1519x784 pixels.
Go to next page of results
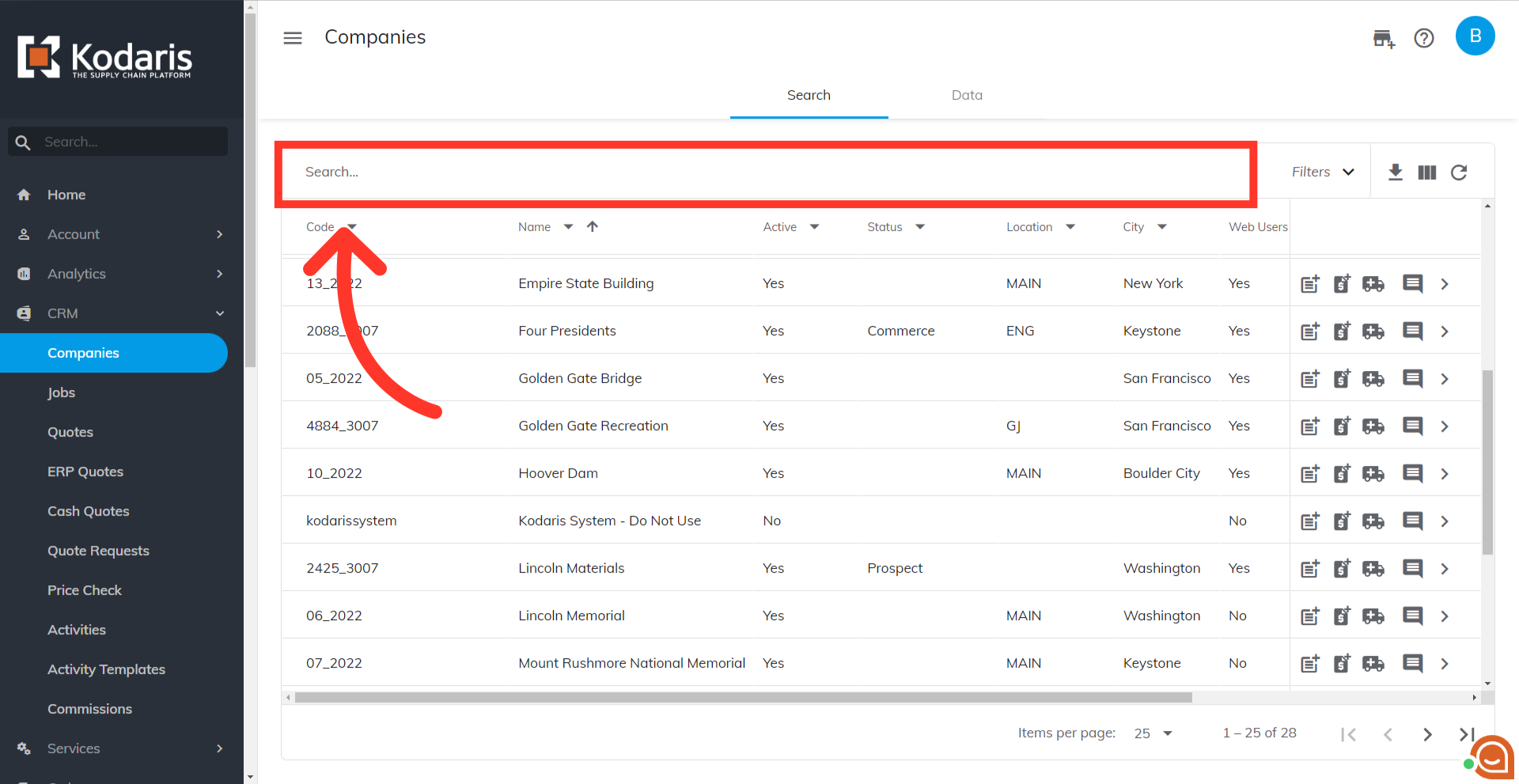pos(1427,734)
